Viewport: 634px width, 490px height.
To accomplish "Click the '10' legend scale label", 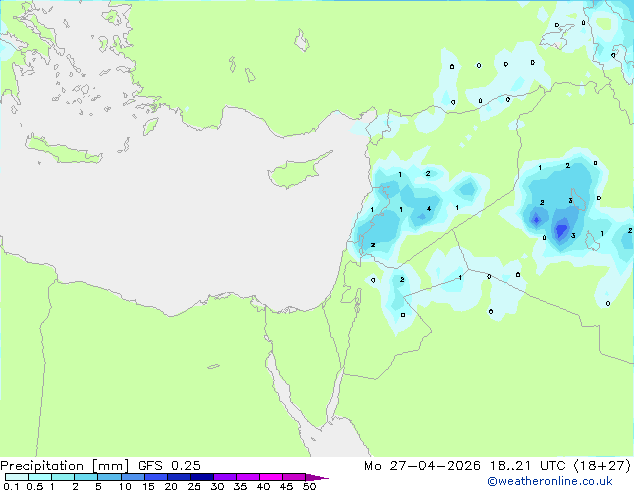I will pyautogui.click(x=125, y=486).
